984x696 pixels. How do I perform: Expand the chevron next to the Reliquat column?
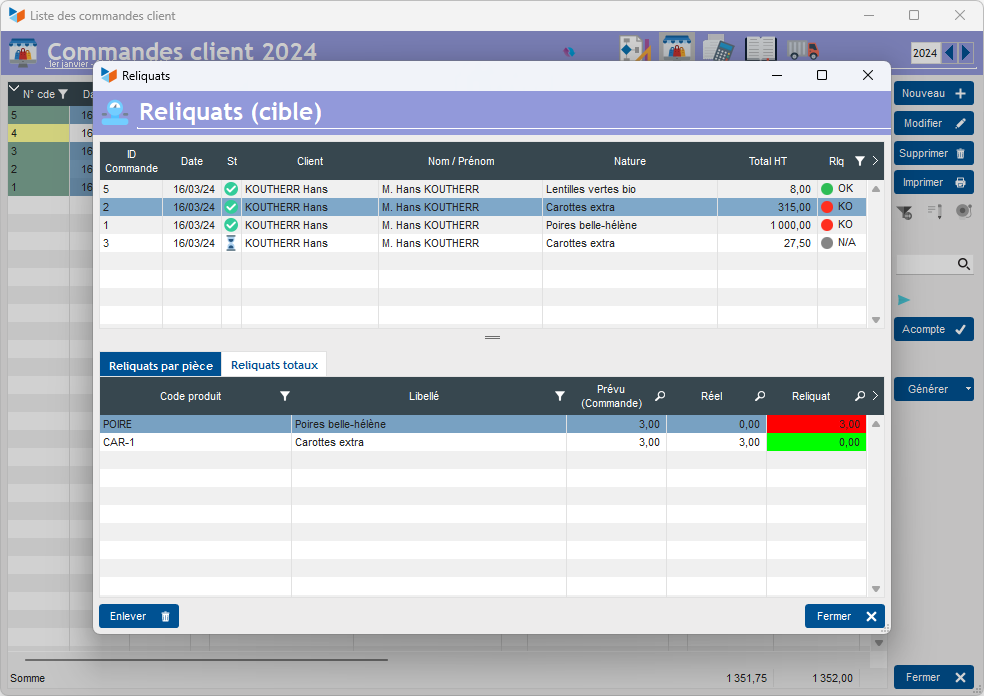point(876,397)
